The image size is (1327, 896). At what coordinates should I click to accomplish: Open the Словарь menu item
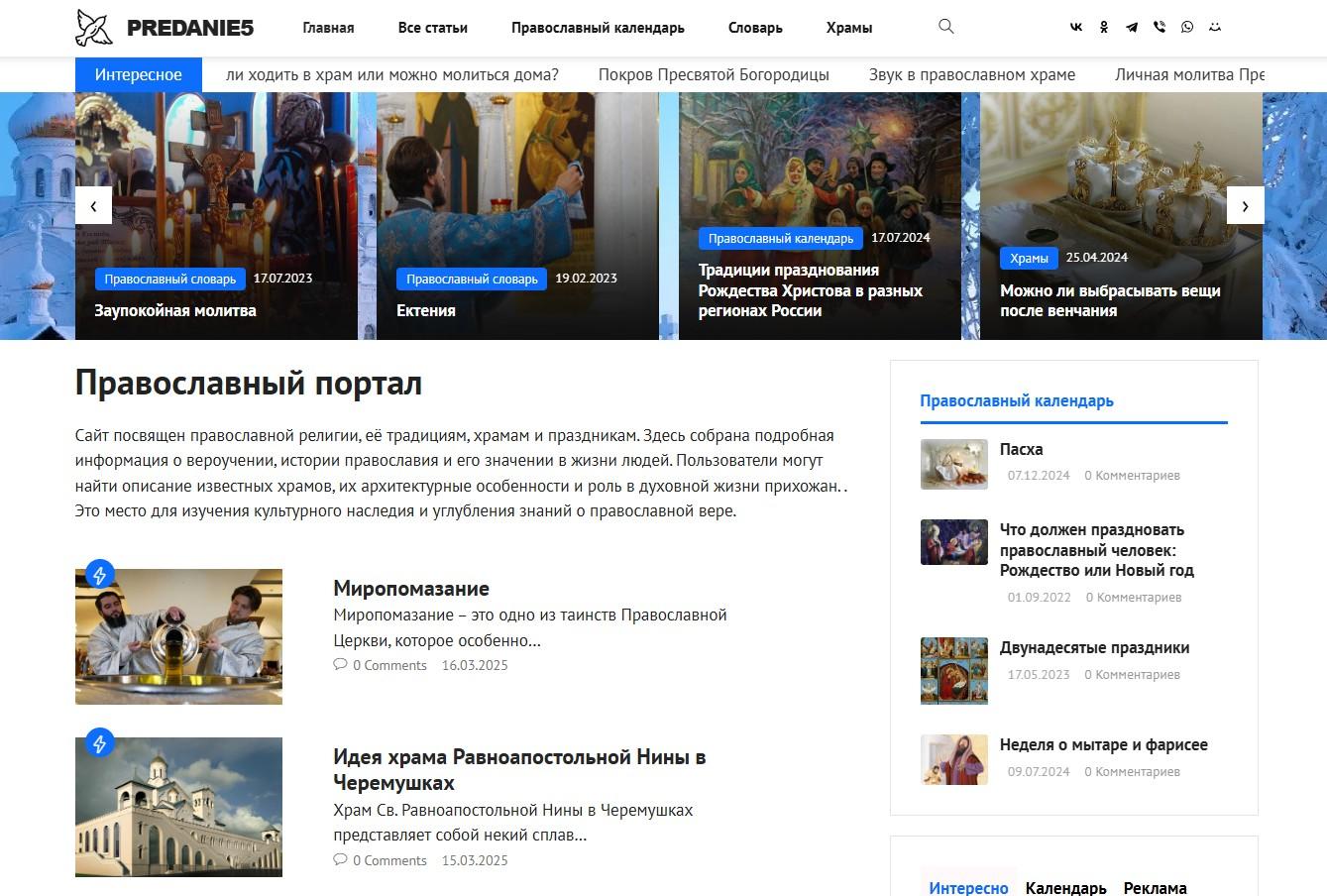pos(755,28)
